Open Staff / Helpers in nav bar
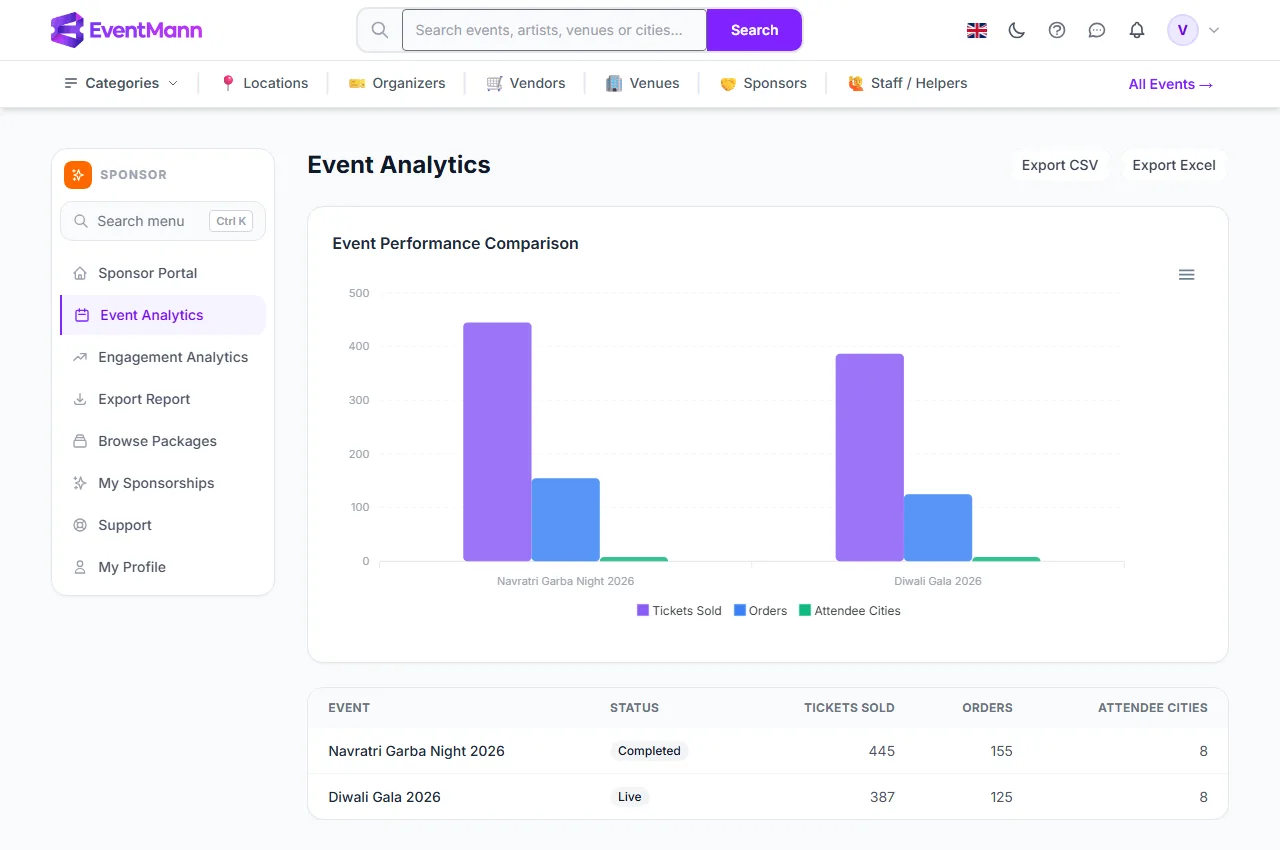The image size is (1280, 850). tap(907, 83)
